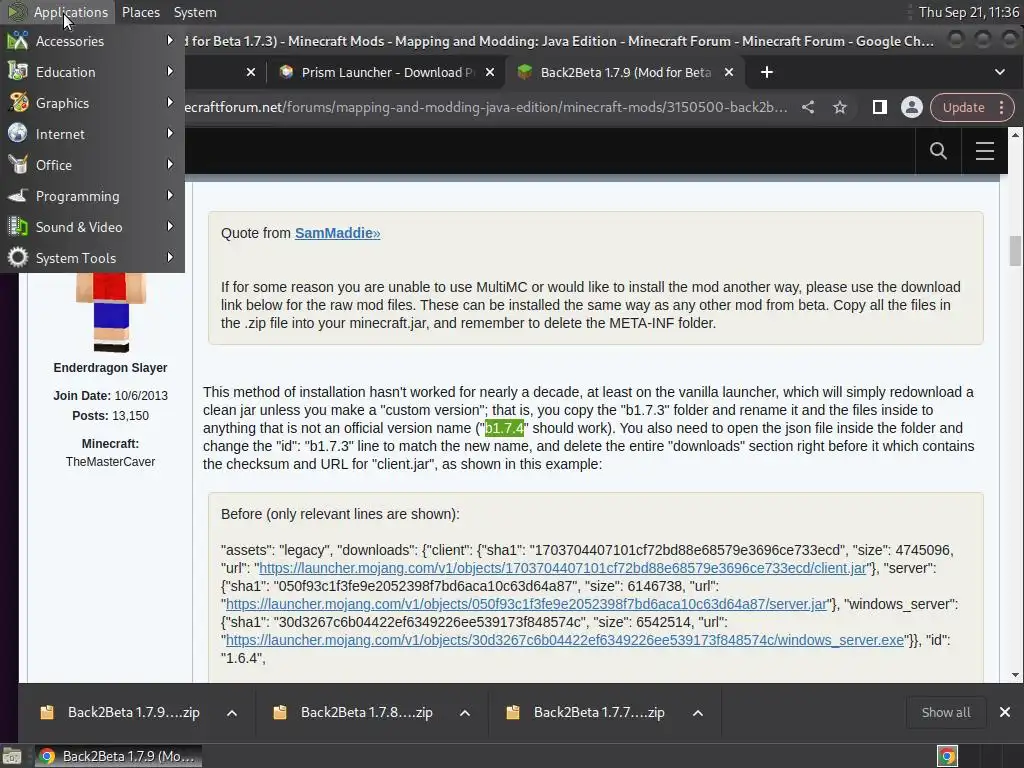Viewport: 1024px width, 768px height.
Task: Click the System Tools gear icon
Action: click(18, 257)
